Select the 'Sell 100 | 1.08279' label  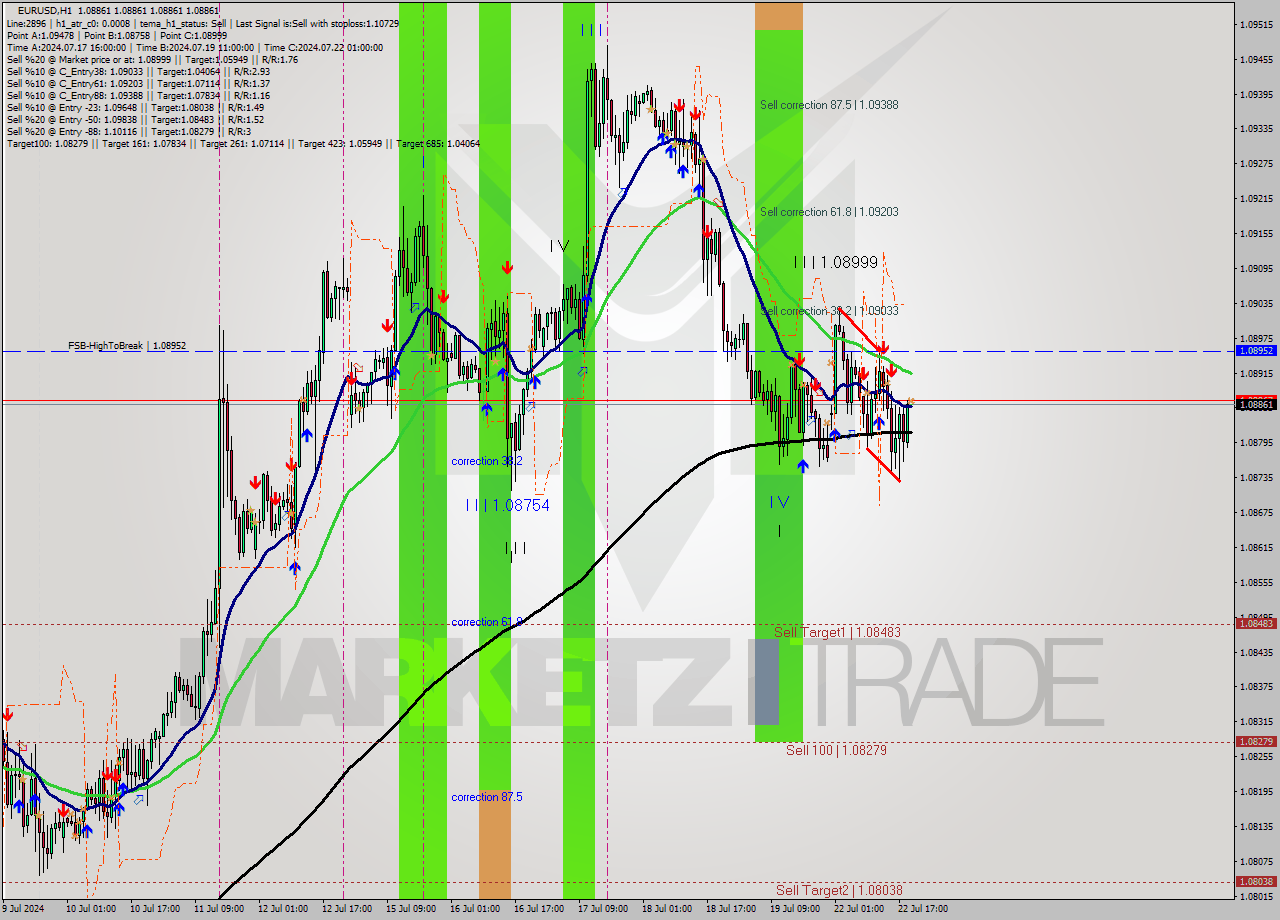tap(836, 750)
